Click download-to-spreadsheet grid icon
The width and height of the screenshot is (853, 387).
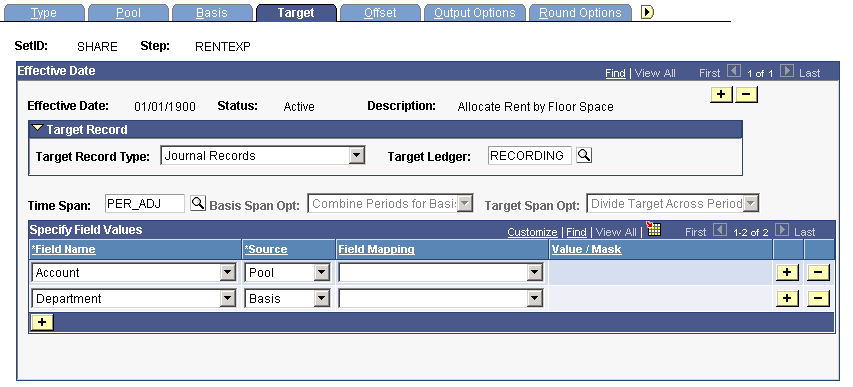pyautogui.click(x=653, y=229)
